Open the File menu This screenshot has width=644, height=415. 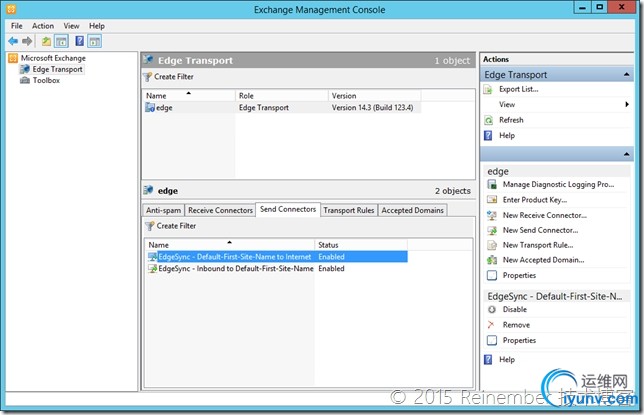coord(17,26)
